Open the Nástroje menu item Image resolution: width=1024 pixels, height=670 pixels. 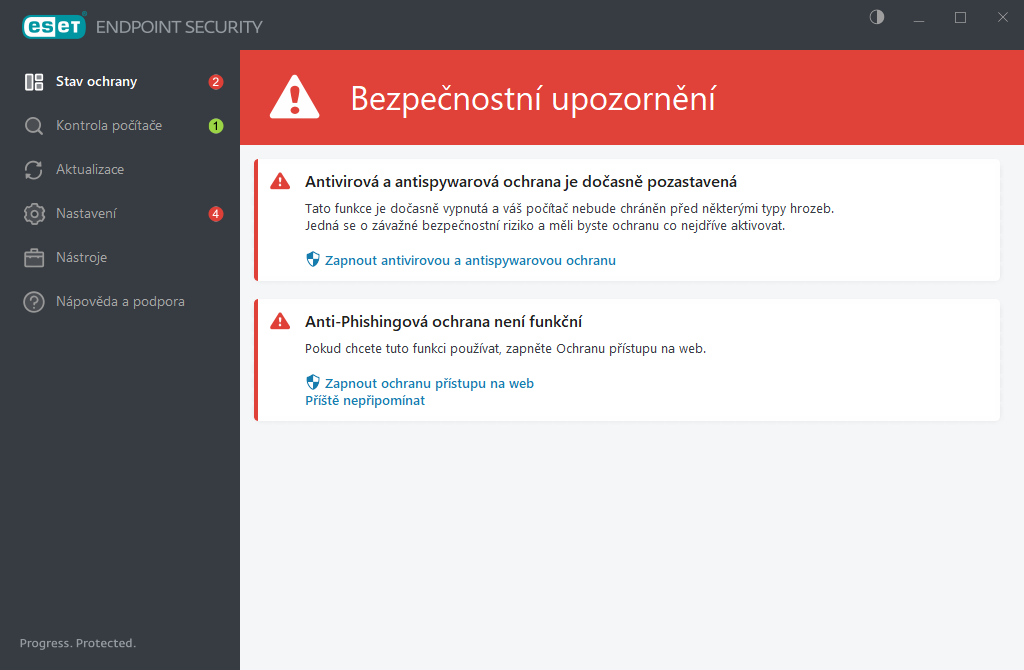(x=81, y=258)
